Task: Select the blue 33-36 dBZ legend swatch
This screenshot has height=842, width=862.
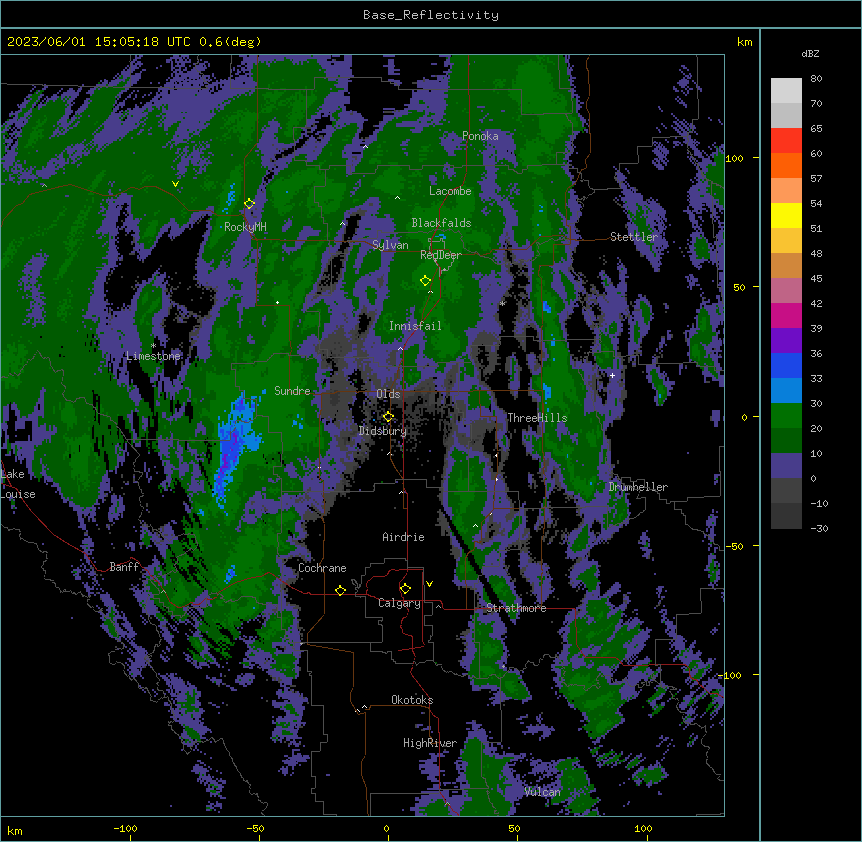Action: point(786,365)
